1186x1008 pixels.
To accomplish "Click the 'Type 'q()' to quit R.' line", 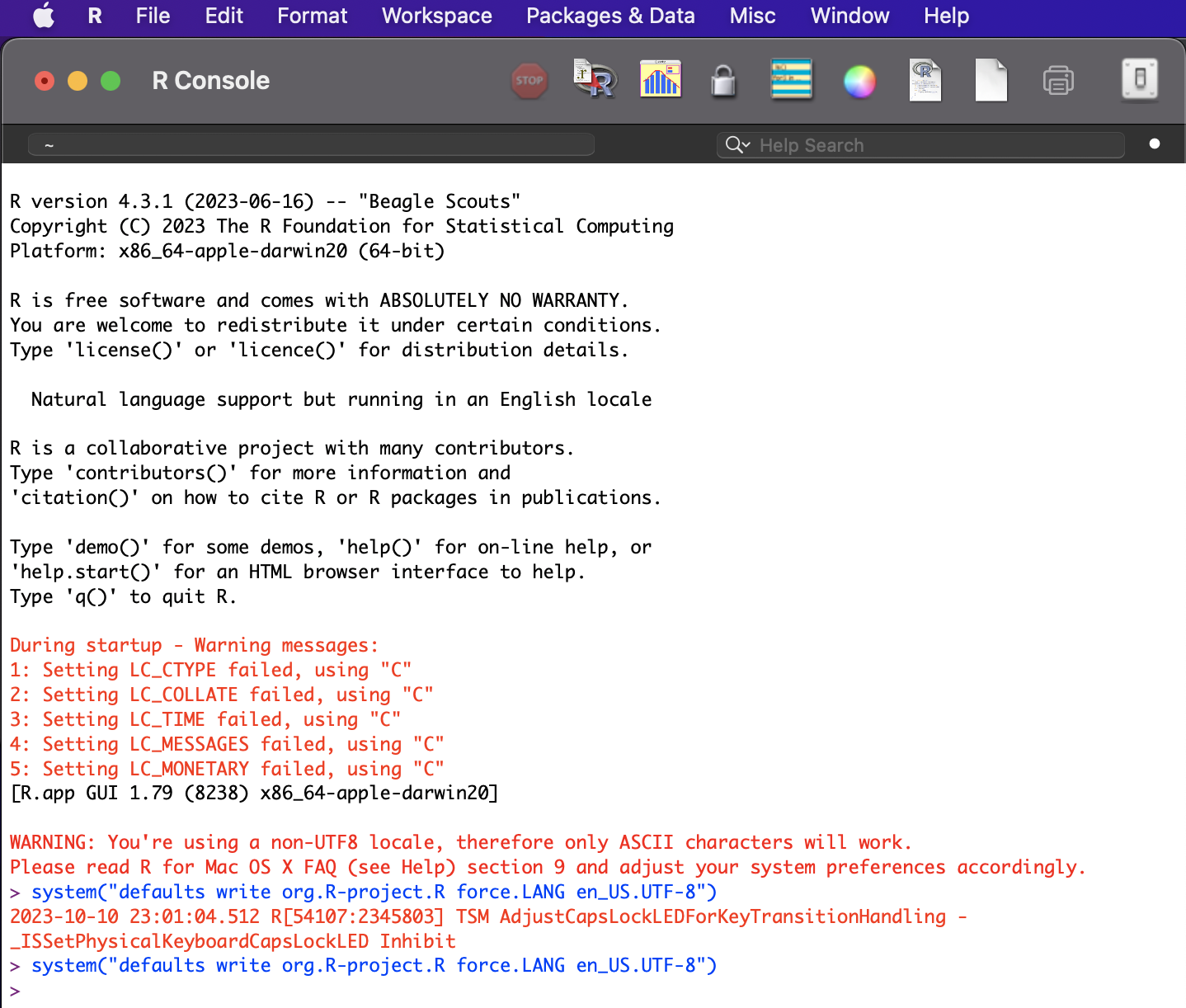I will (123, 596).
